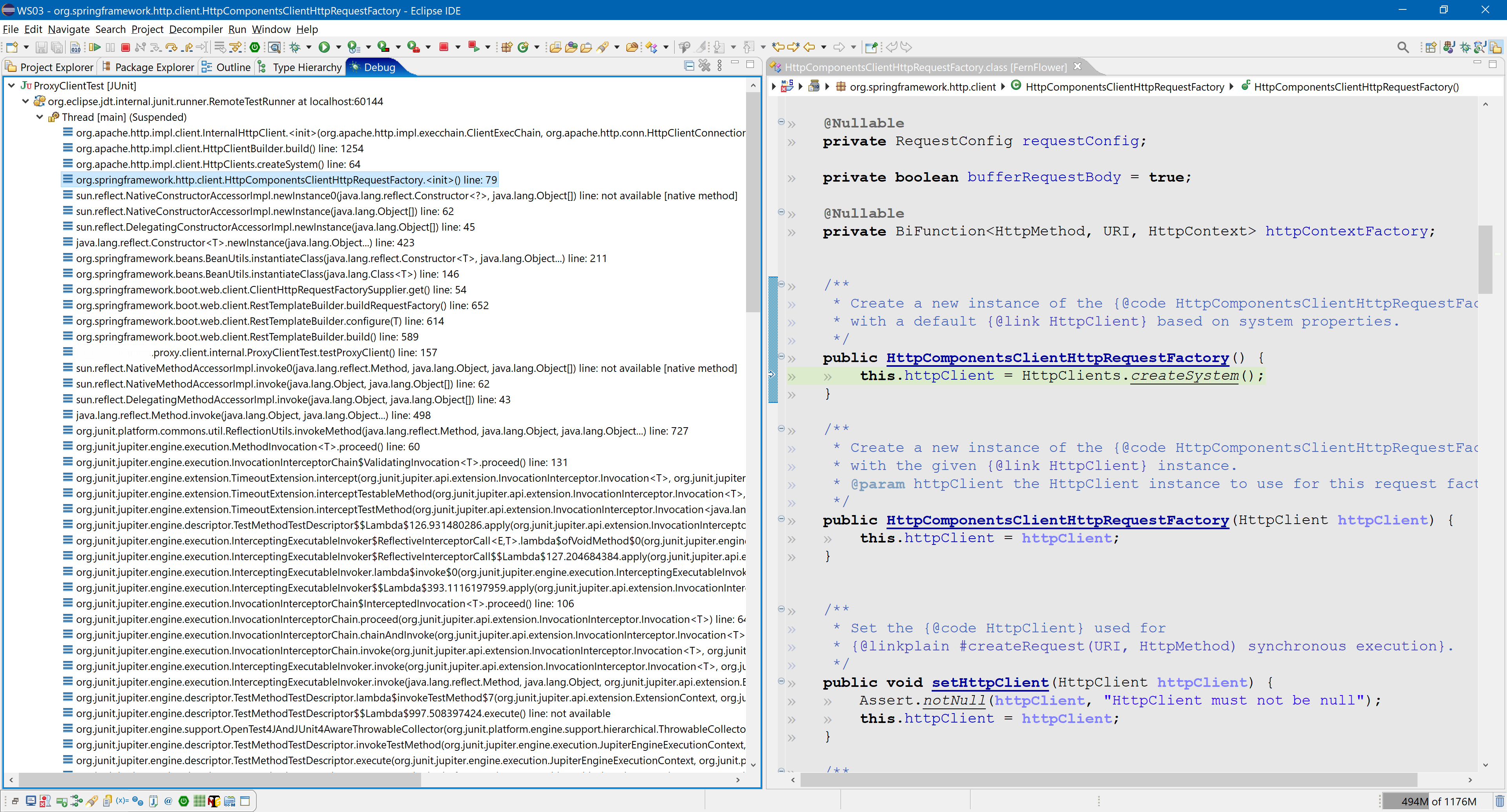Terminate the running debug session

tap(125, 47)
